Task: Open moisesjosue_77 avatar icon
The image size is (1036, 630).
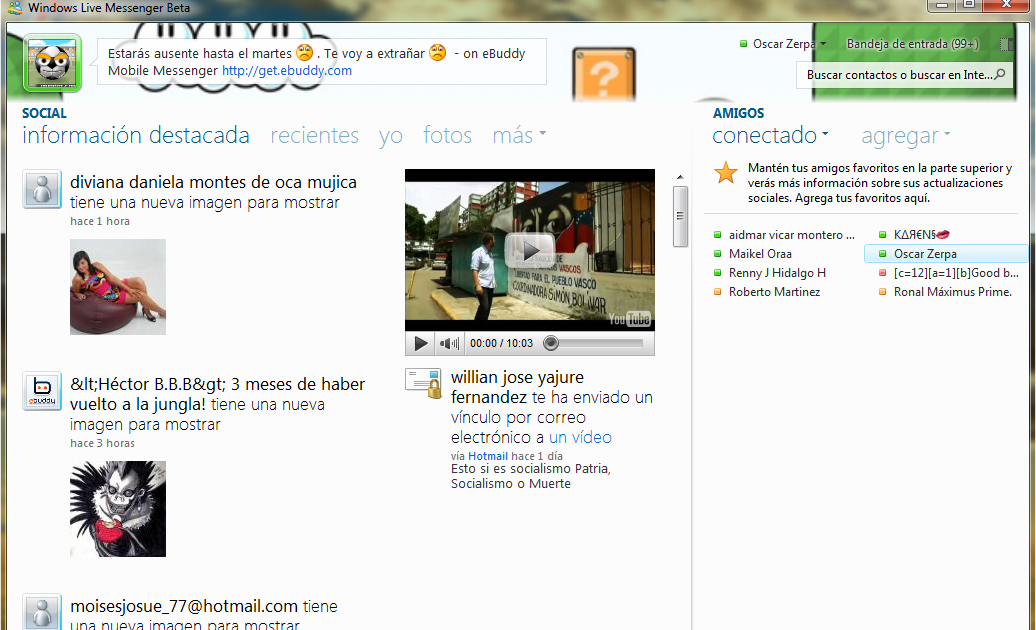Action: click(42, 612)
